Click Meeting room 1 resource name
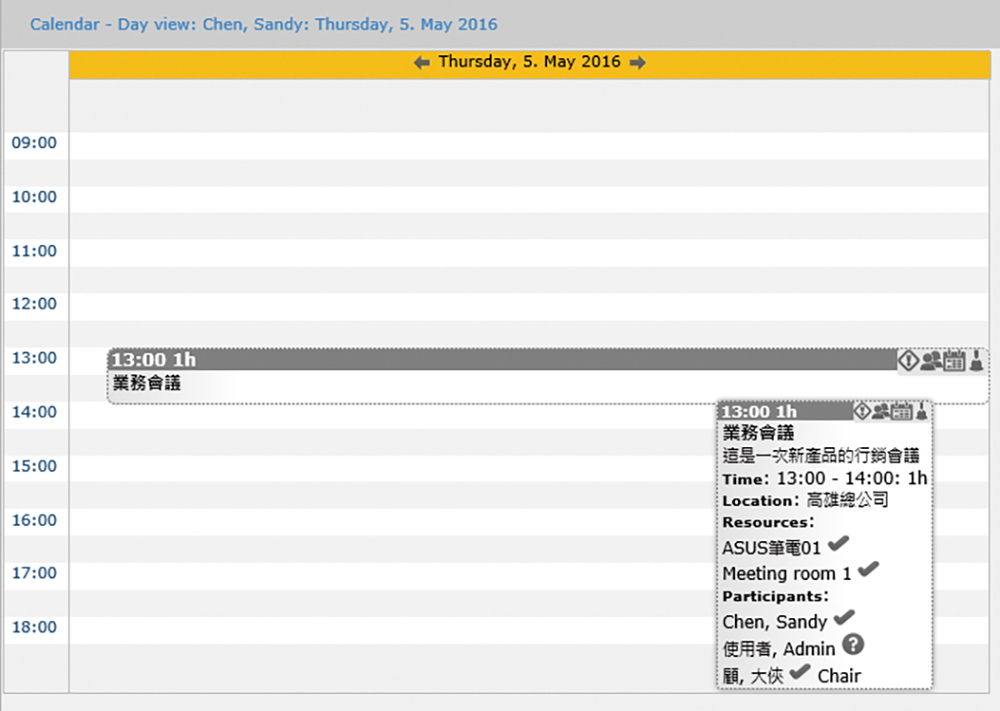Viewport: 1000px width, 711px height. coord(787,573)
